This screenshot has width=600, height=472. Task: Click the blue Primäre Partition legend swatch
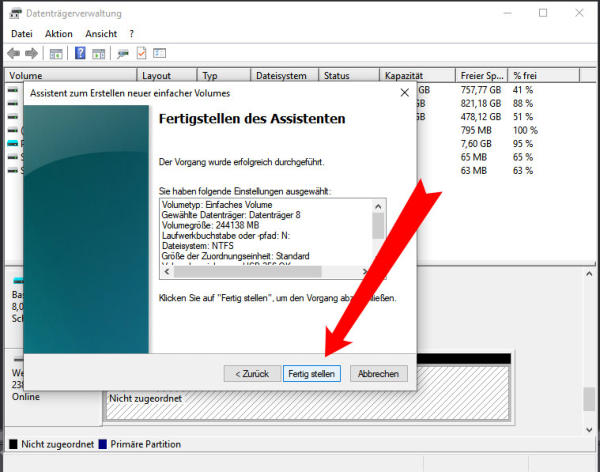(x=103, y=444)
